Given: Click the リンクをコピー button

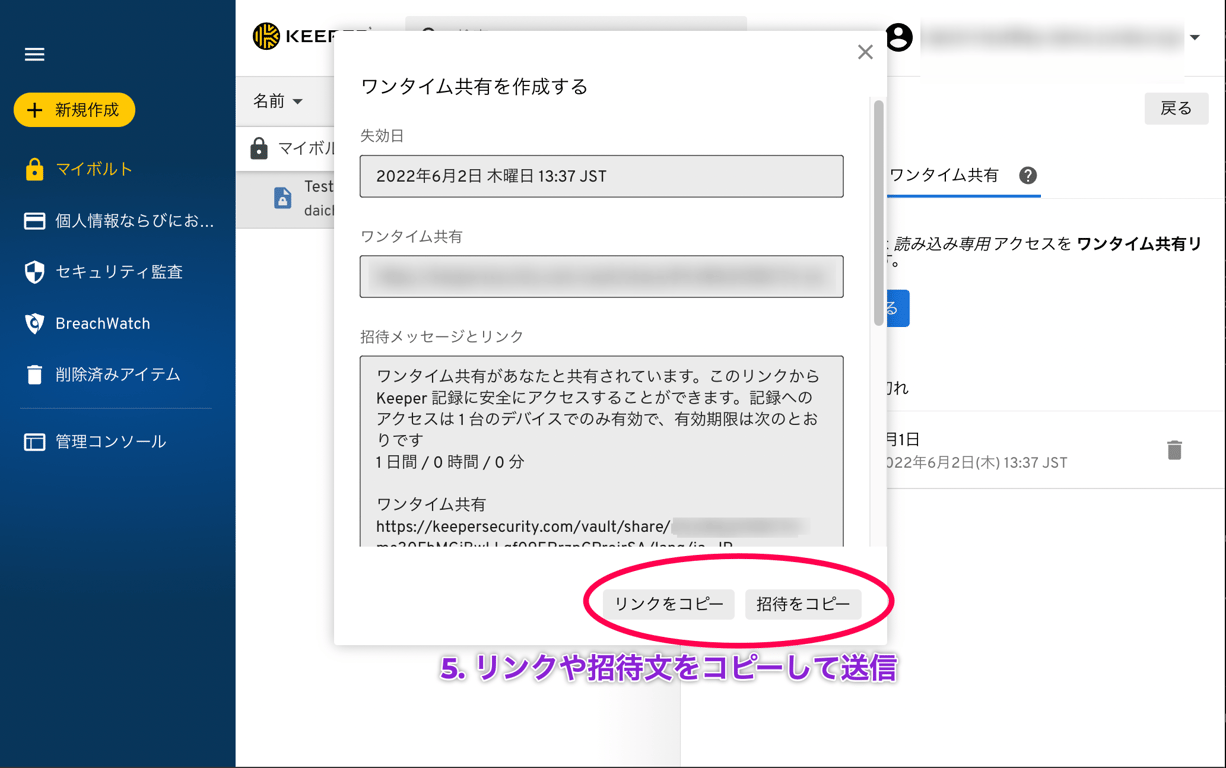Looking at the screenshot, I should (x=667, y=604).
